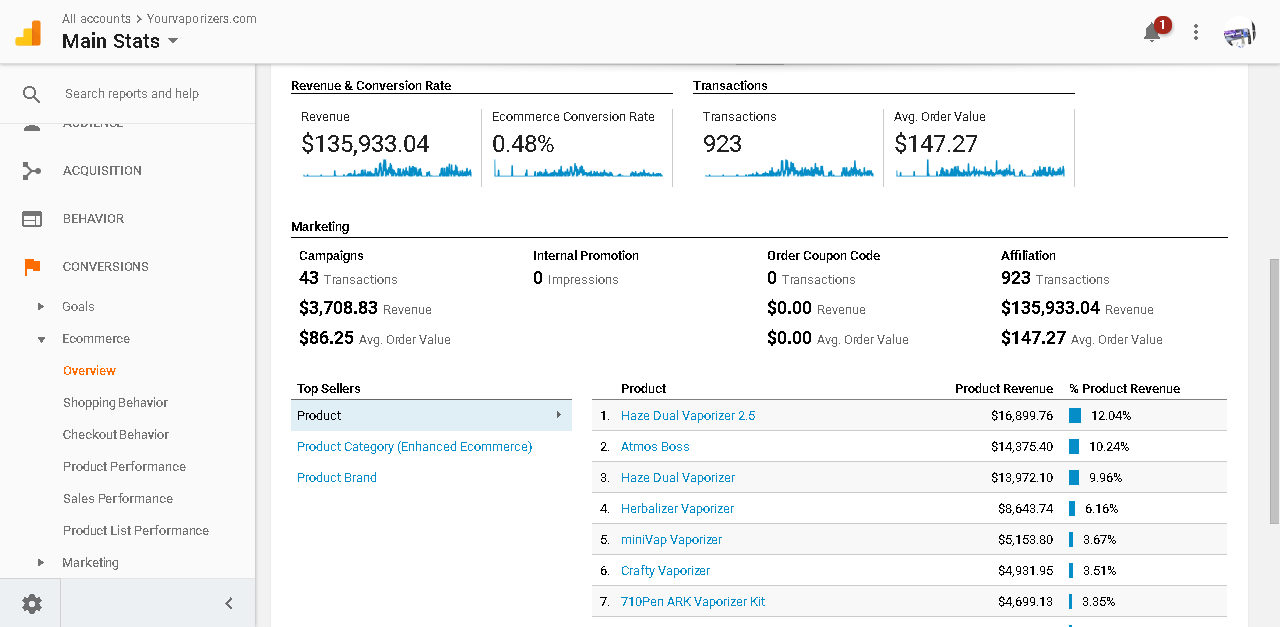The width and height of the screenshot is (1280, 627).
Task: Click the Ecommerce tree item
Action: click(96, 339)
